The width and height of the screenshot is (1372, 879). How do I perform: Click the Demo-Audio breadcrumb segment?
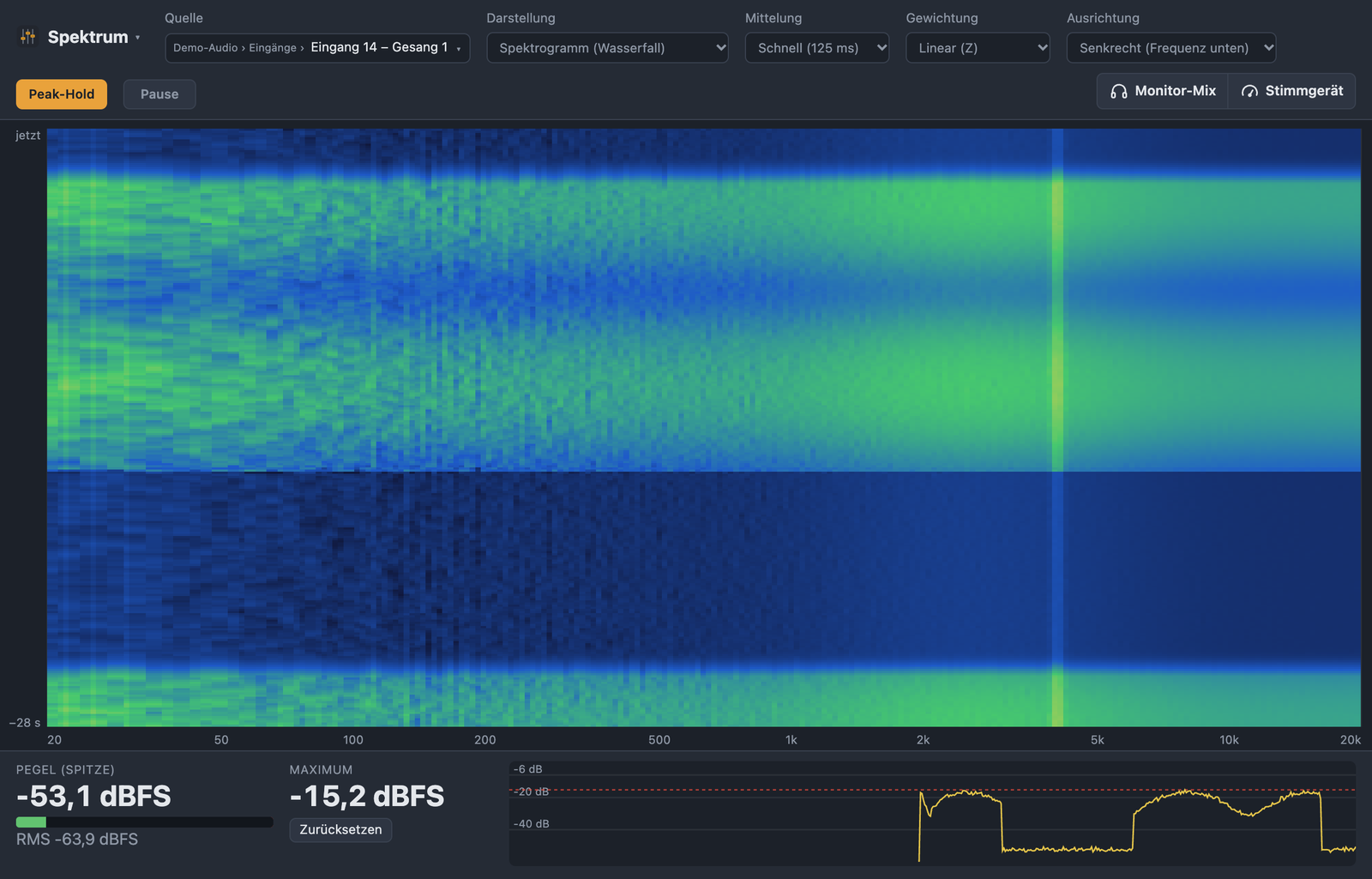click(x=206, y=48)
